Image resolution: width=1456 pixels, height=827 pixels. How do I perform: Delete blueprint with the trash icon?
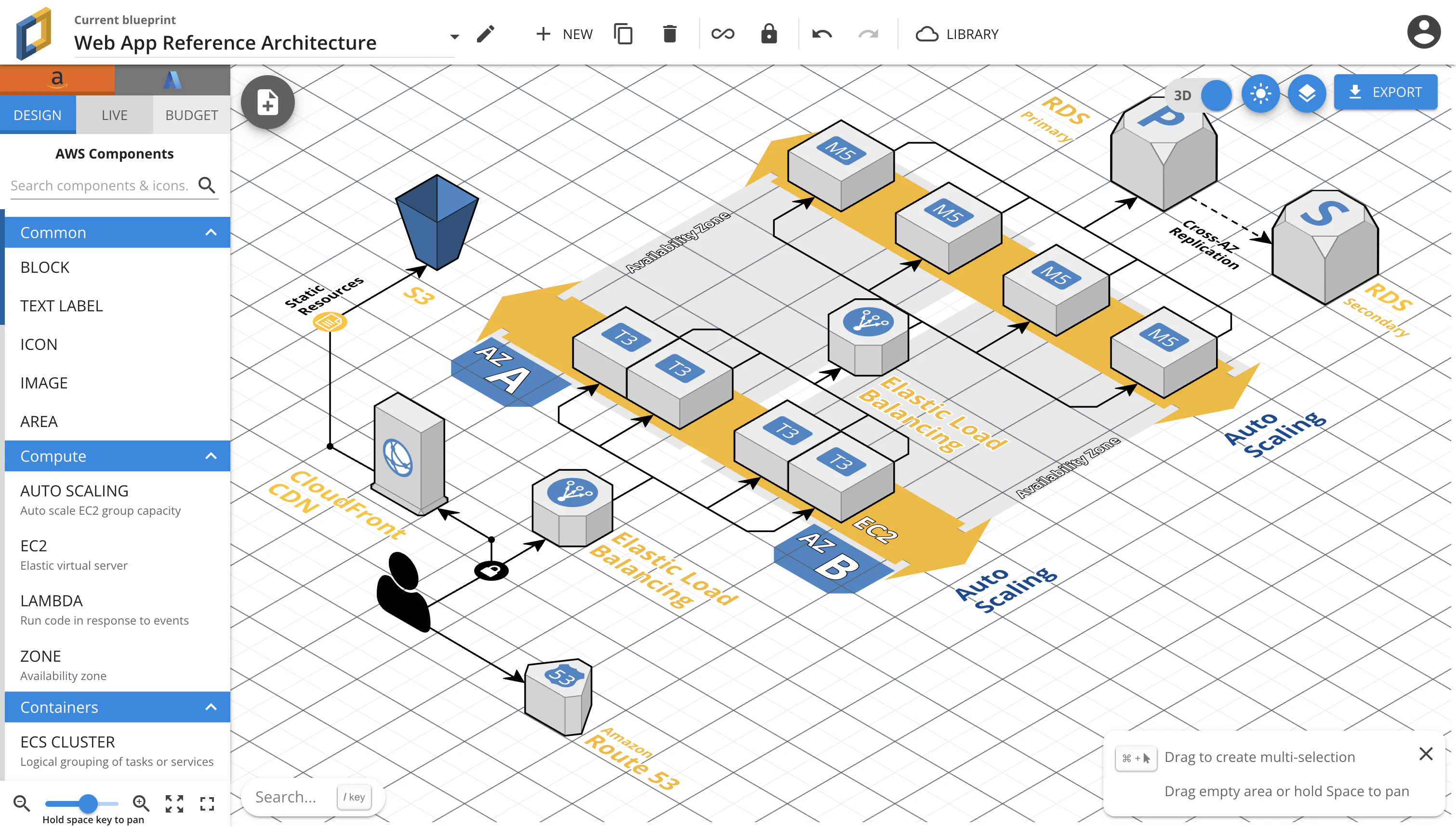[x=669, y=34]
